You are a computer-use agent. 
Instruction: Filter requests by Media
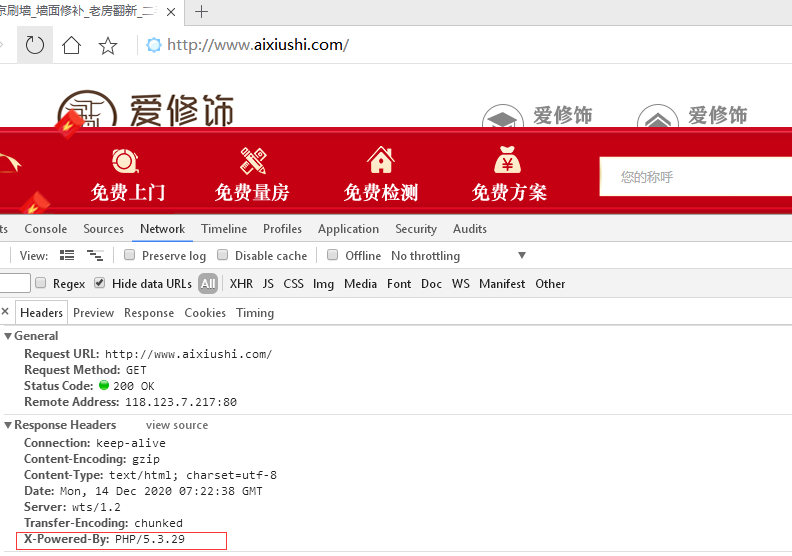click(361, 284)
